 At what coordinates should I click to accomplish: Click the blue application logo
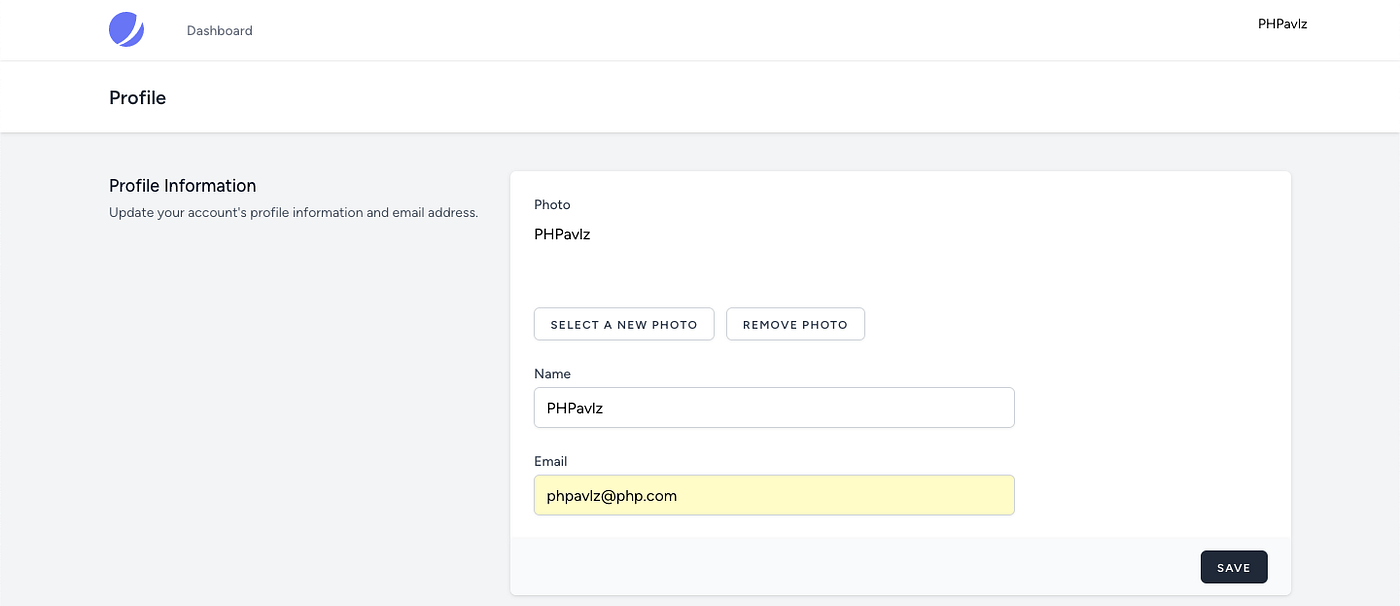point(126,30)
